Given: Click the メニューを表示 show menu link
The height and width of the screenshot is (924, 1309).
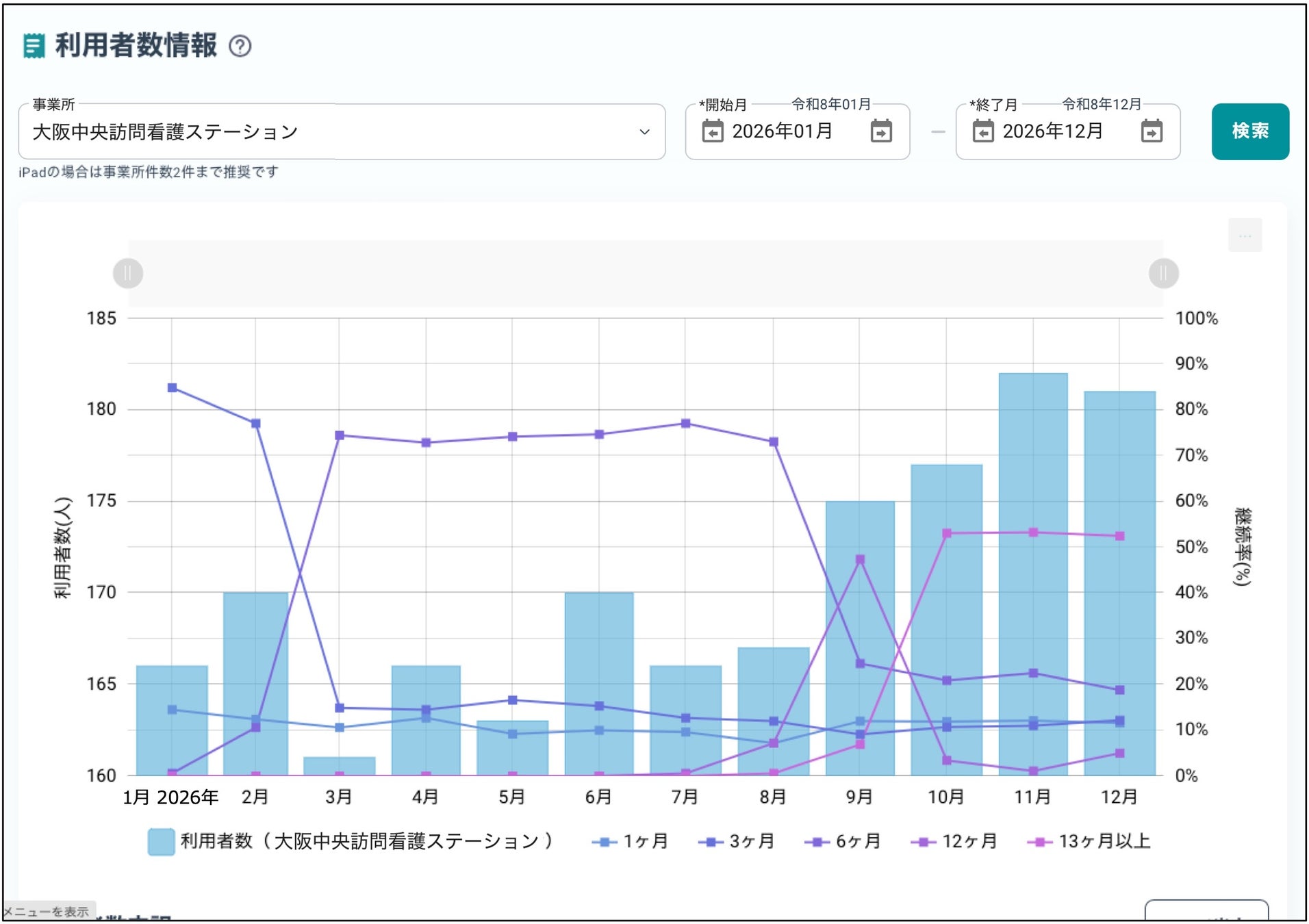Looking at the screenshot, I should (x=47, y=912).
